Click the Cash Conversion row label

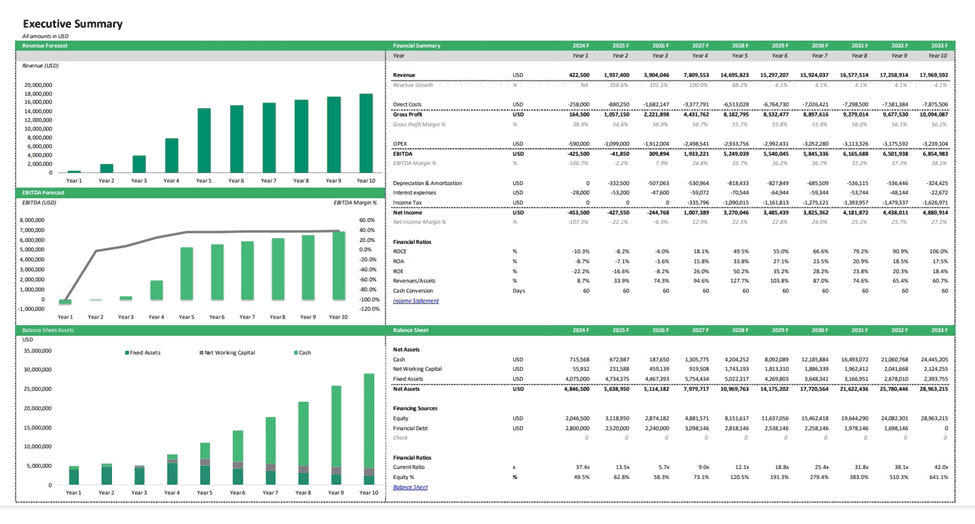coord(413,291)
